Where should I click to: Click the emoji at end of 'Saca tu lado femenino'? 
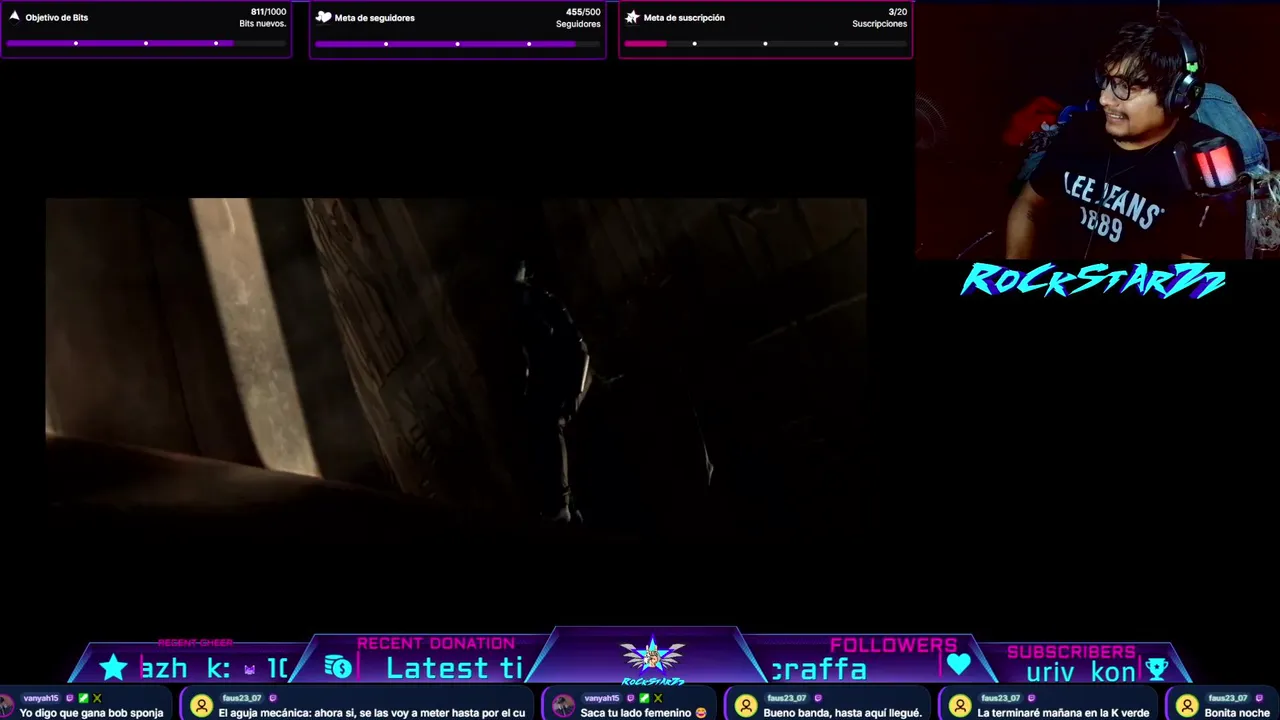(701, 713)
